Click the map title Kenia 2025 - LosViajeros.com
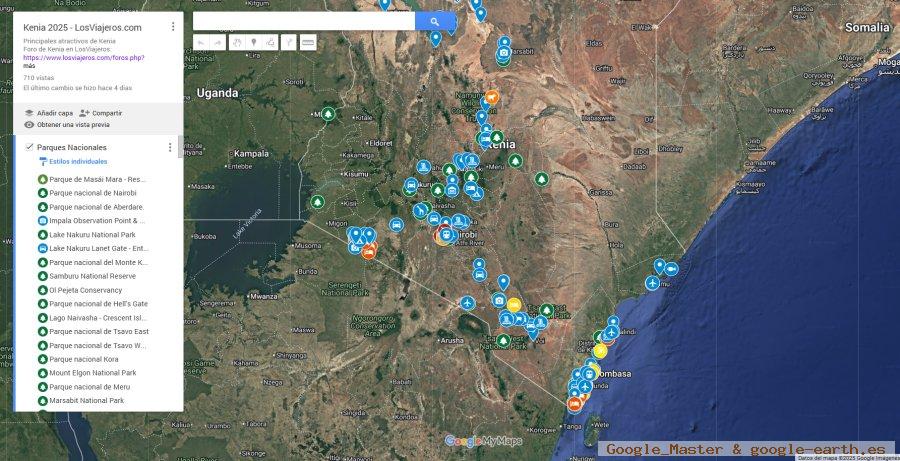Image resolution: width=900 pixels, height=461 pixels. click(82, 27)
